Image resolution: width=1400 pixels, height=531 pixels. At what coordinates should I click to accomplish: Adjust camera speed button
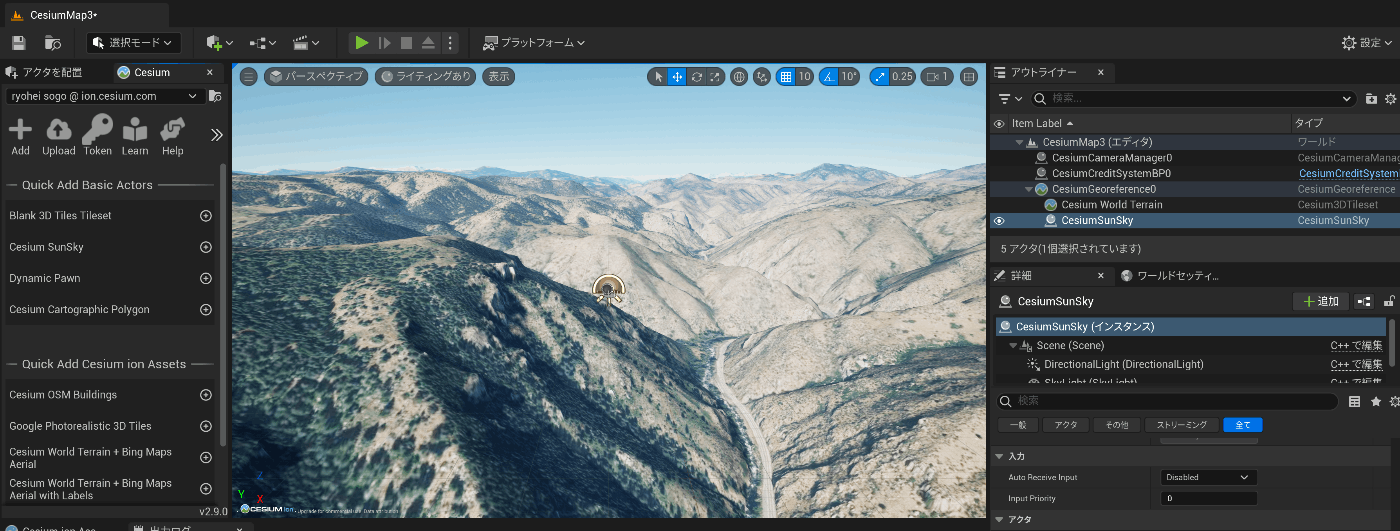click(937, 76)
